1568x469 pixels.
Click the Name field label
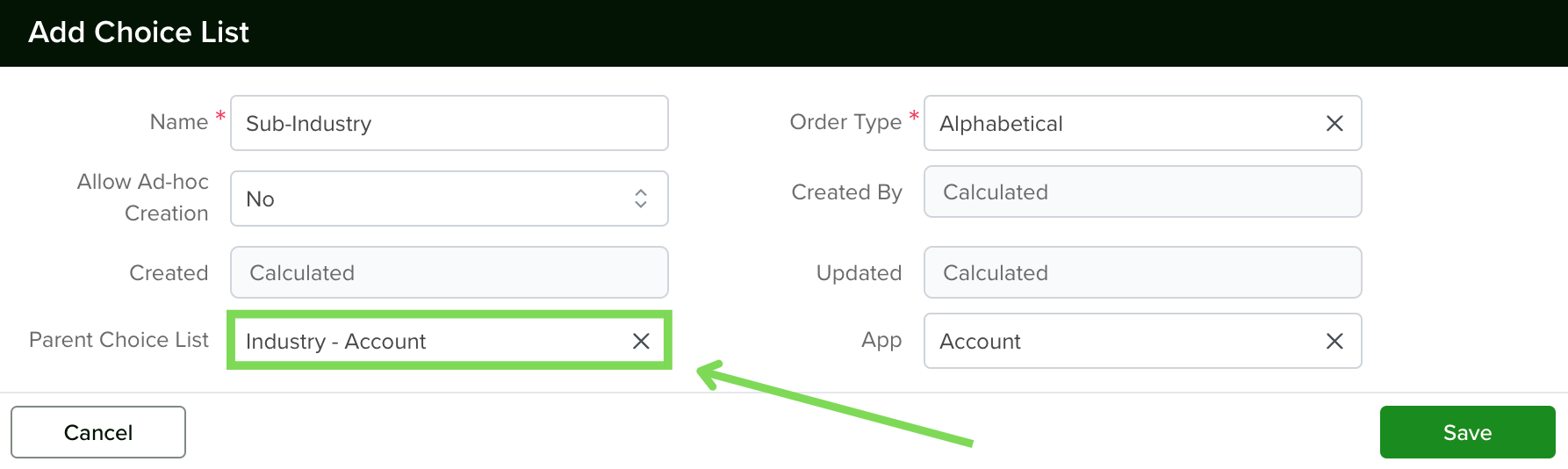coord(179,122)
